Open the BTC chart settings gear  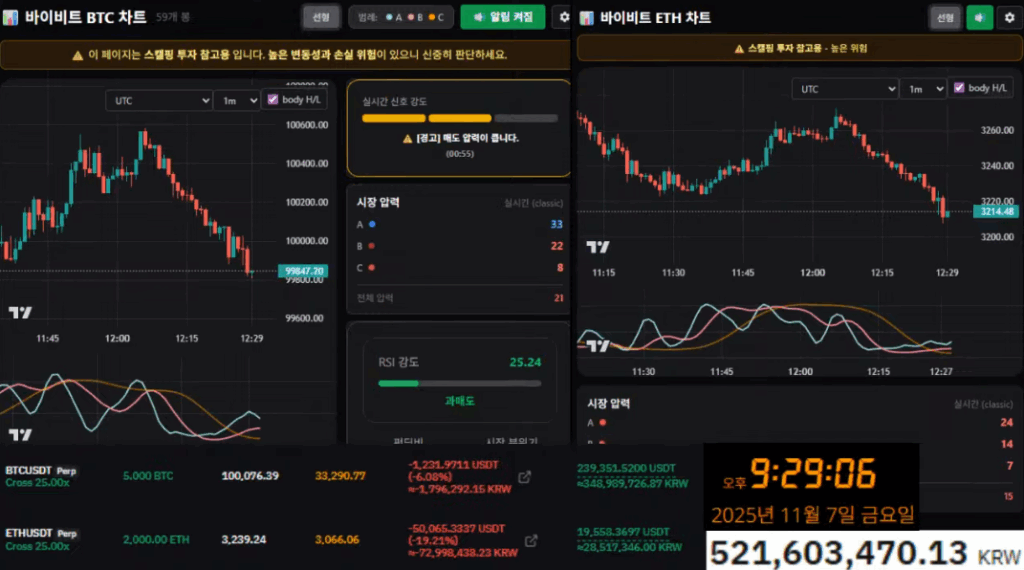click(x=564, y=18)
